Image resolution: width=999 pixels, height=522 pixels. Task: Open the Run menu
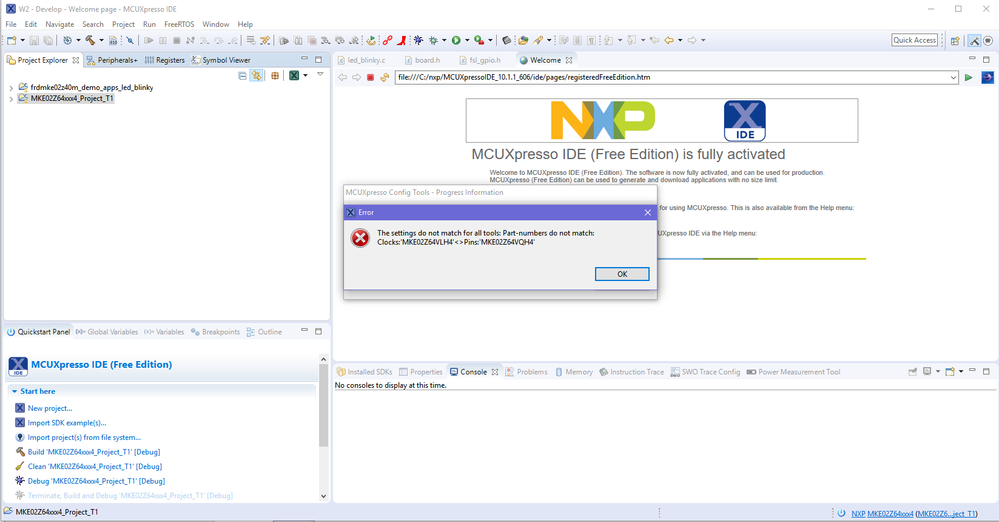(149, 24)
